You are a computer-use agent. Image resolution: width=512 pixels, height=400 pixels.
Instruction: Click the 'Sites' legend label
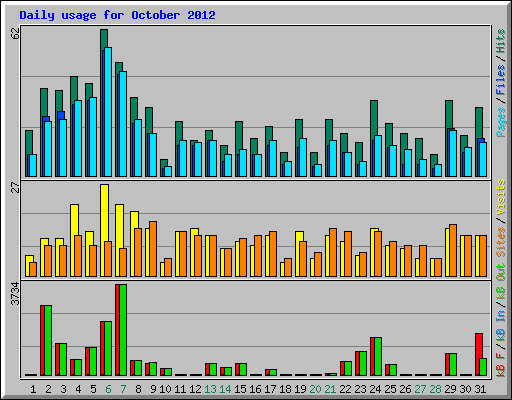[501, 242]
